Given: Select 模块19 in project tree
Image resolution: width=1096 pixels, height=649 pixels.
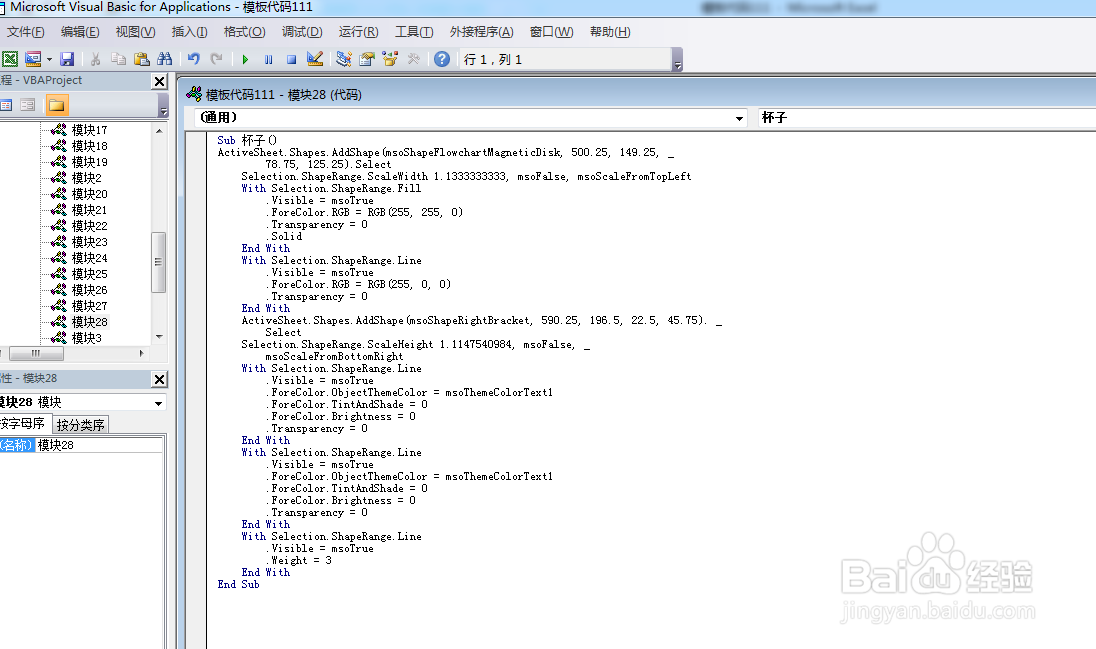Looking at the screenshot, I should [x=89, y=162].
